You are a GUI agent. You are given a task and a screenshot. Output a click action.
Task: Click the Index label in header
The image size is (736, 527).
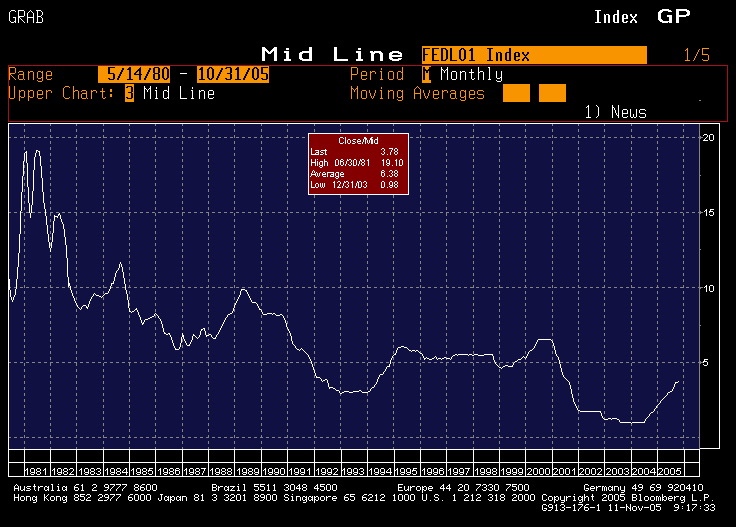pos(616,17)
